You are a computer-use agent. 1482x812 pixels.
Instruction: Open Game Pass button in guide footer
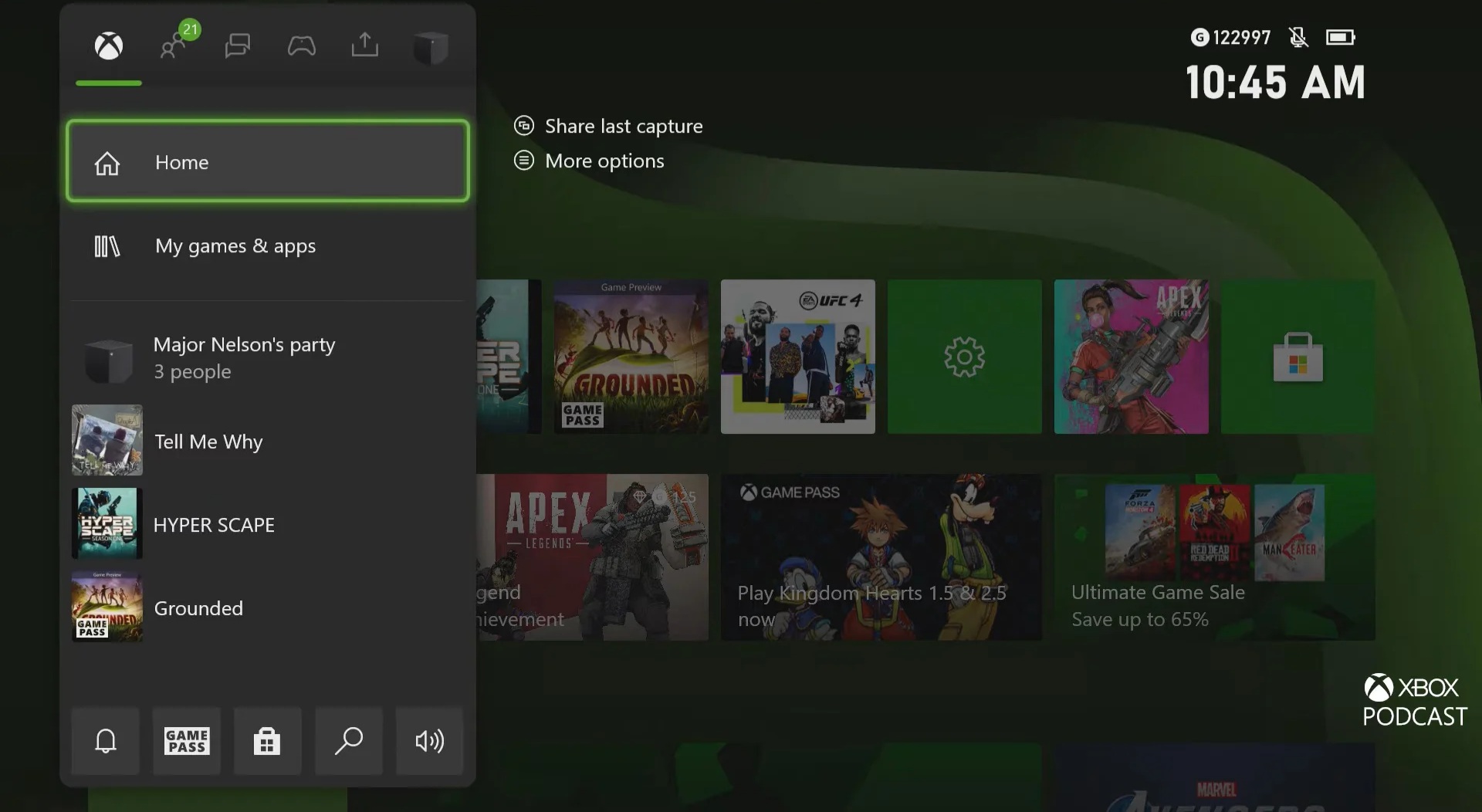click(x=187, y=741)
